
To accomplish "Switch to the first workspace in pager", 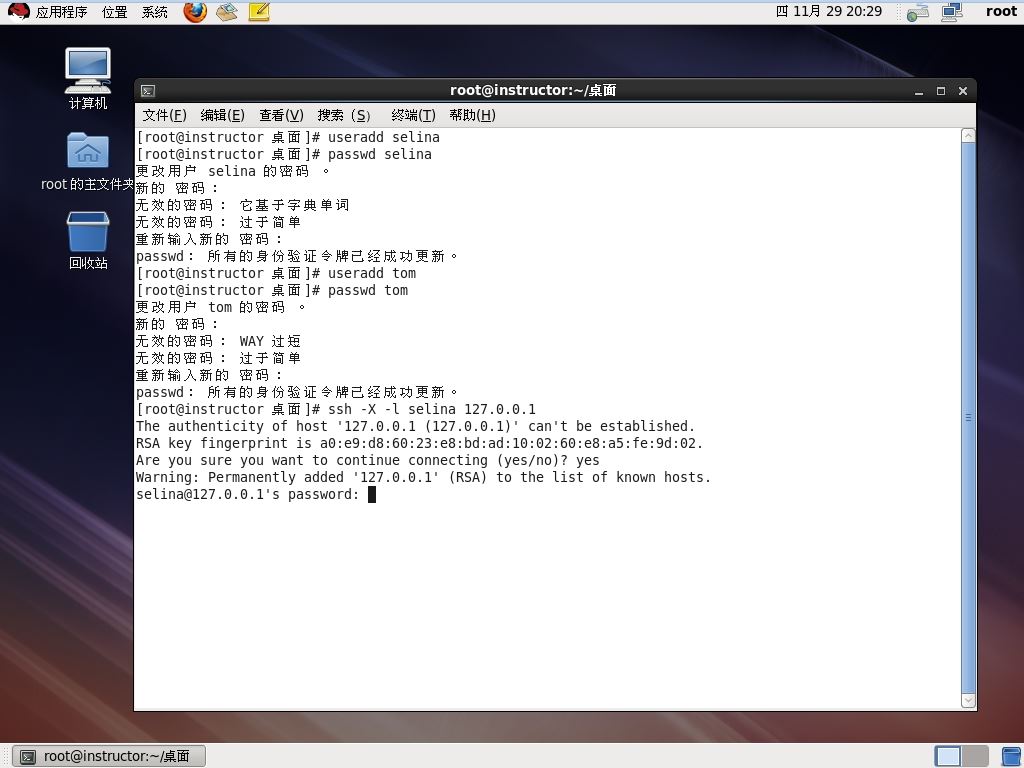I will pos(948,756).
